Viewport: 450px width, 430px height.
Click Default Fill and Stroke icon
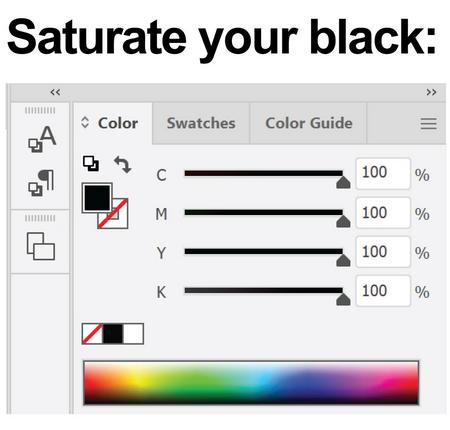pos(91,163)
